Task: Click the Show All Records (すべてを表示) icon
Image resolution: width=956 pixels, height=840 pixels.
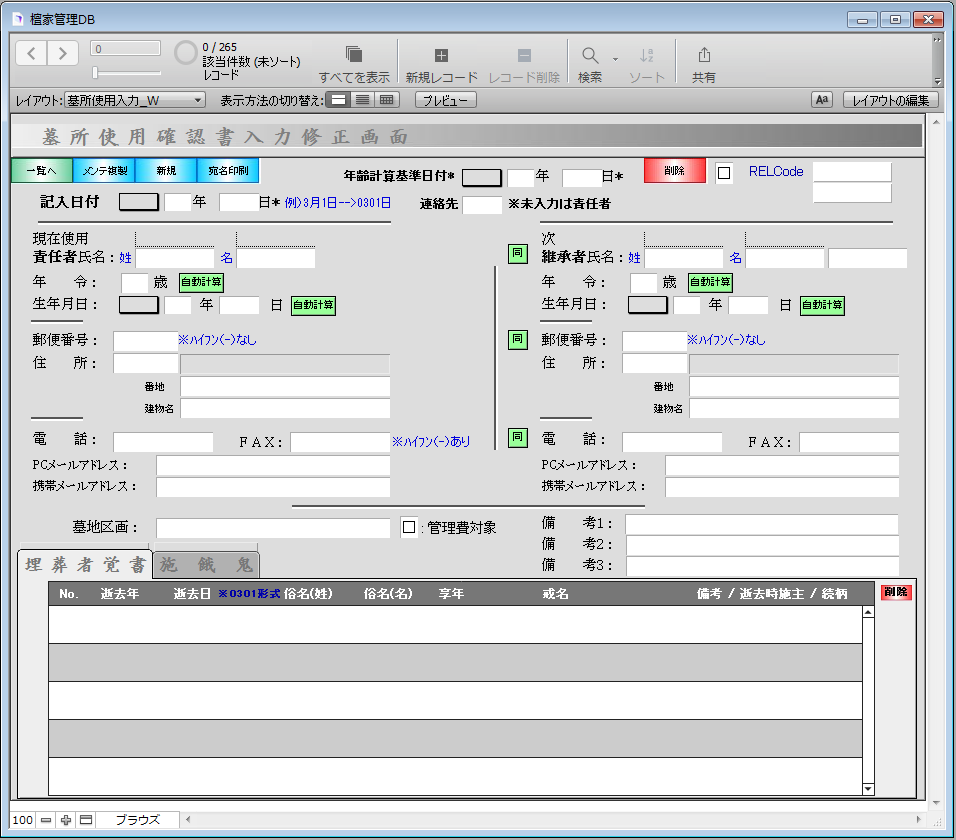Action: coord(354,55)
